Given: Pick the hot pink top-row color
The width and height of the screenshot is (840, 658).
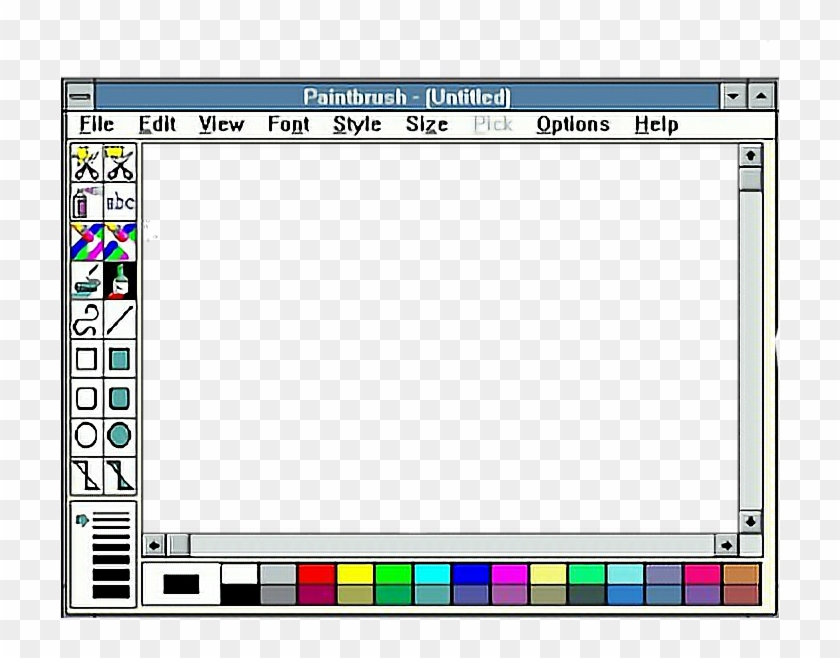Looking at the screenshot, I should (702, 574).
